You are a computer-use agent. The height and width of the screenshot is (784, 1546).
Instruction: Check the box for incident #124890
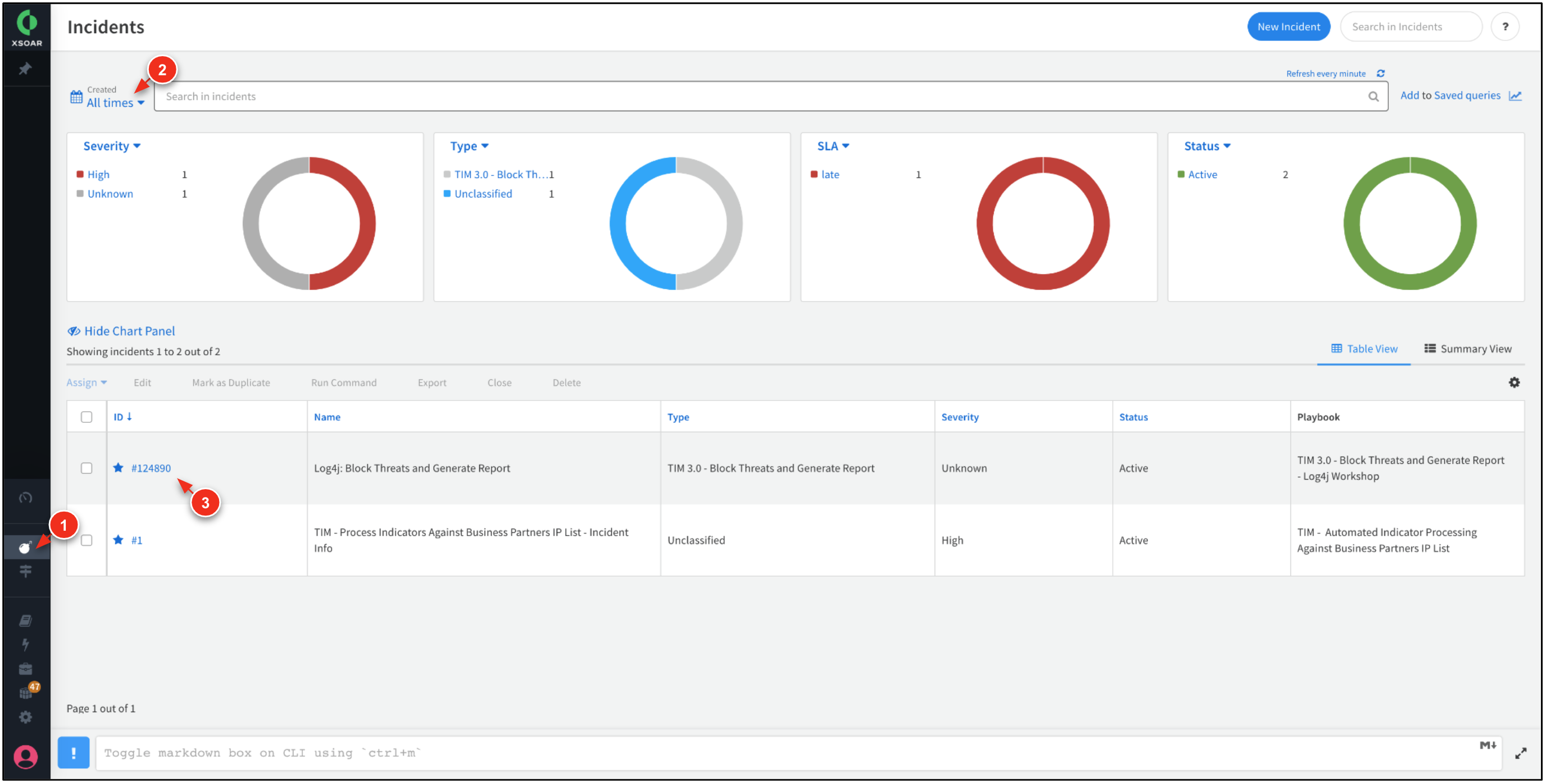(87, 468)
